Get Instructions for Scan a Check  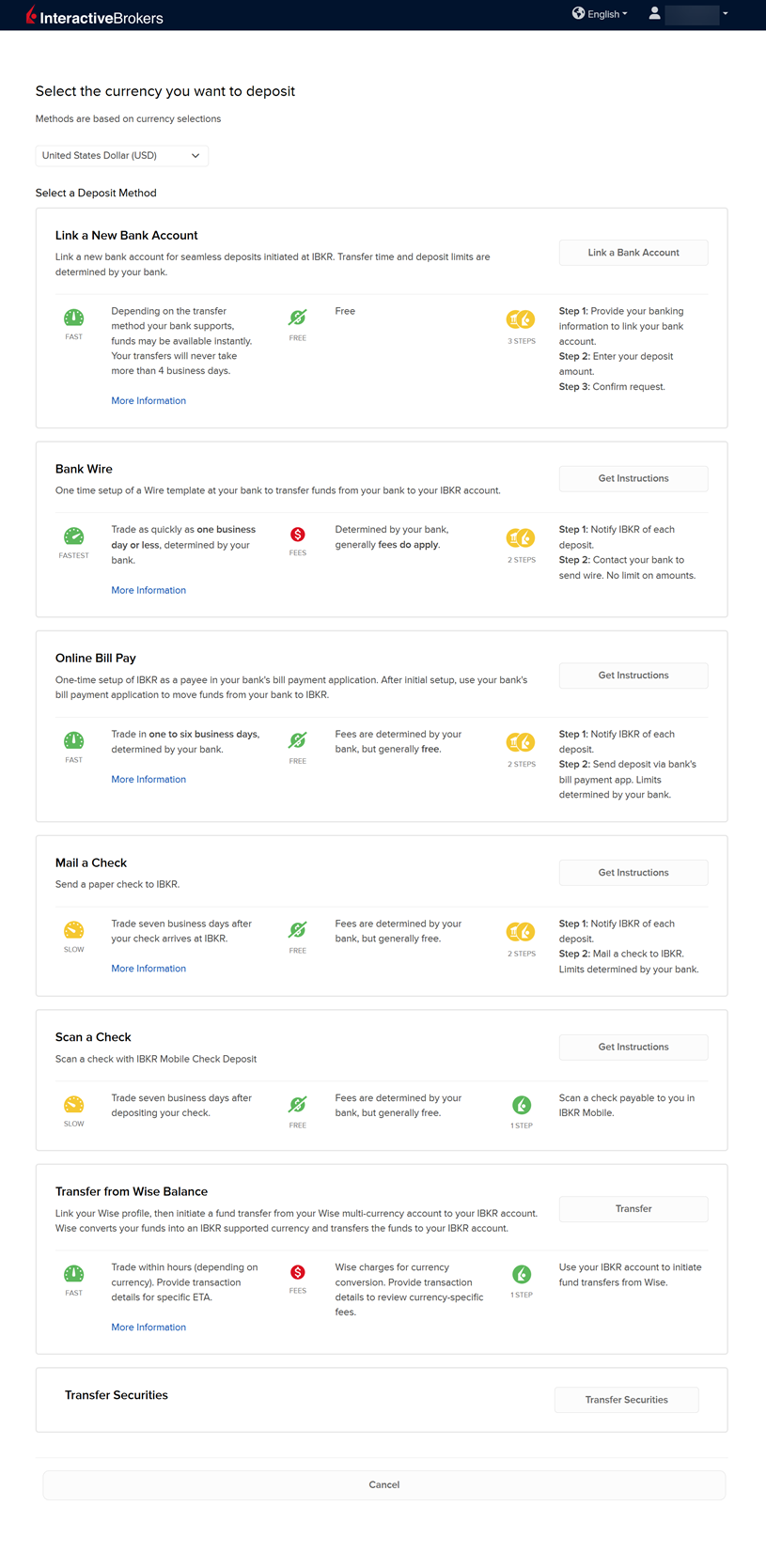coord(633,1047)
